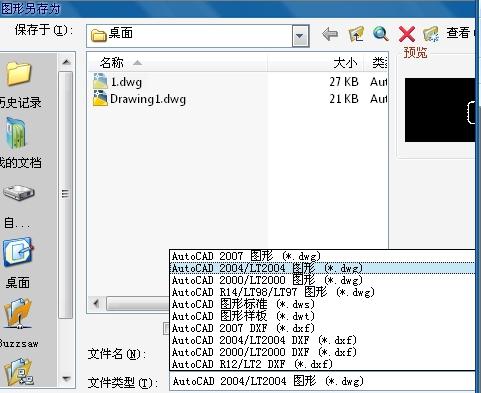
Task: Open the Buzzsaw sidebar shortcut
Action: (x=18, y=323)
